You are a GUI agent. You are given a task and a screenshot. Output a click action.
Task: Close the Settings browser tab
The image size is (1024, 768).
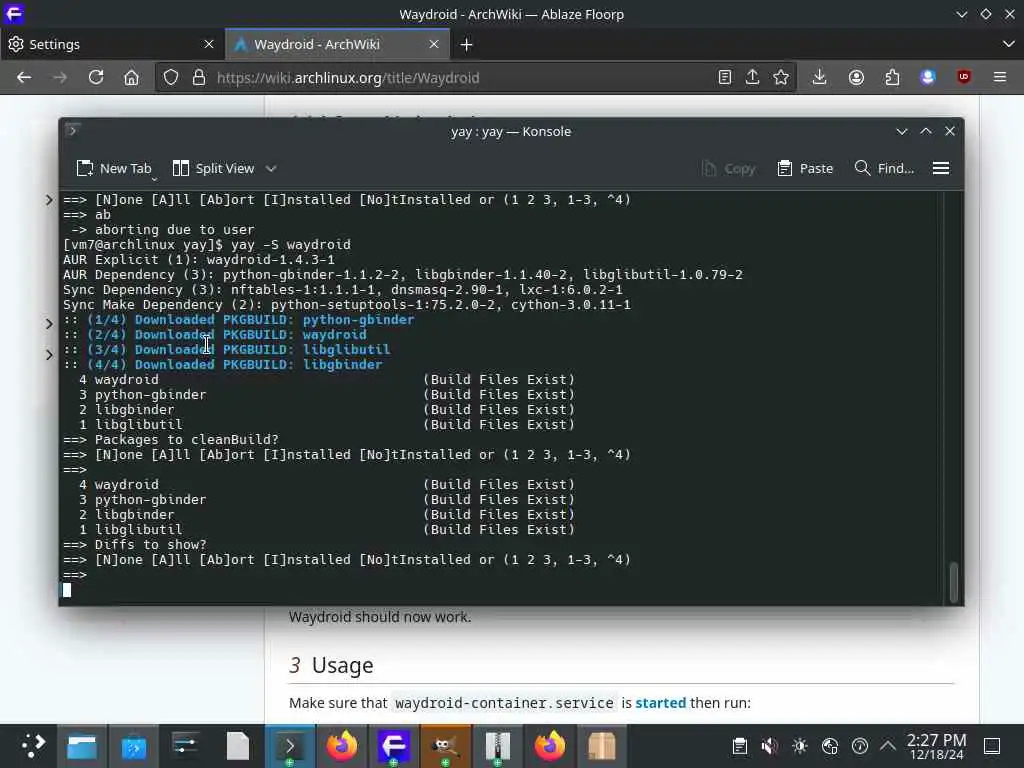[x=209, y=44]
